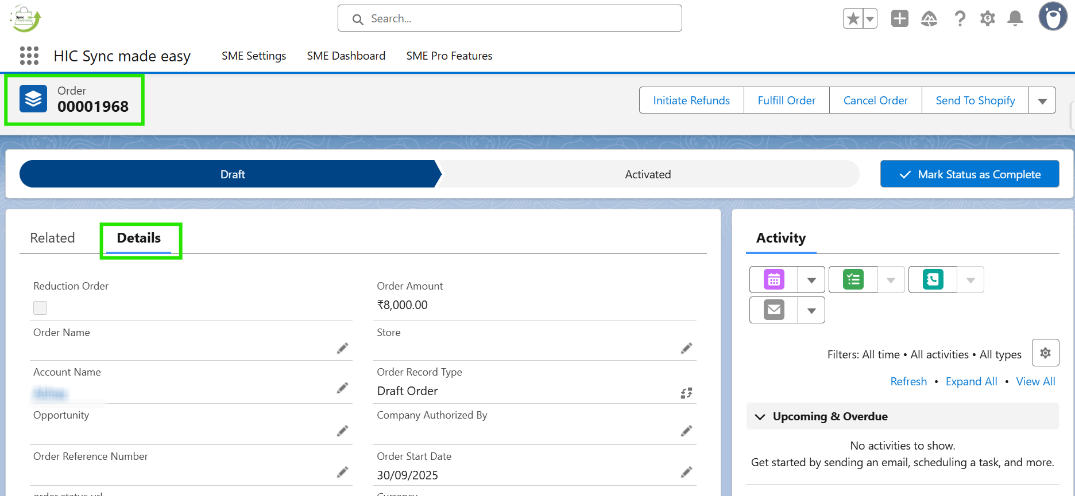This screenshot has width=1075, height=496.
Task: Click the Expand All link
Action: 971,381
